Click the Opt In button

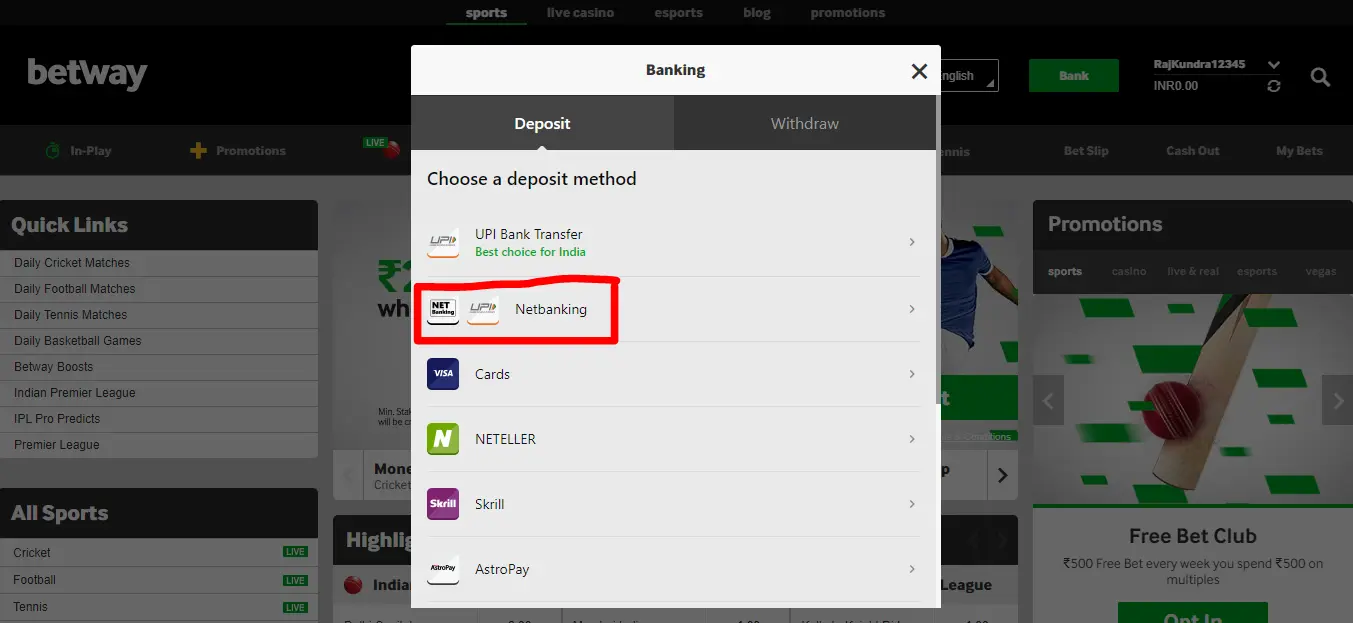point(1193,613)
